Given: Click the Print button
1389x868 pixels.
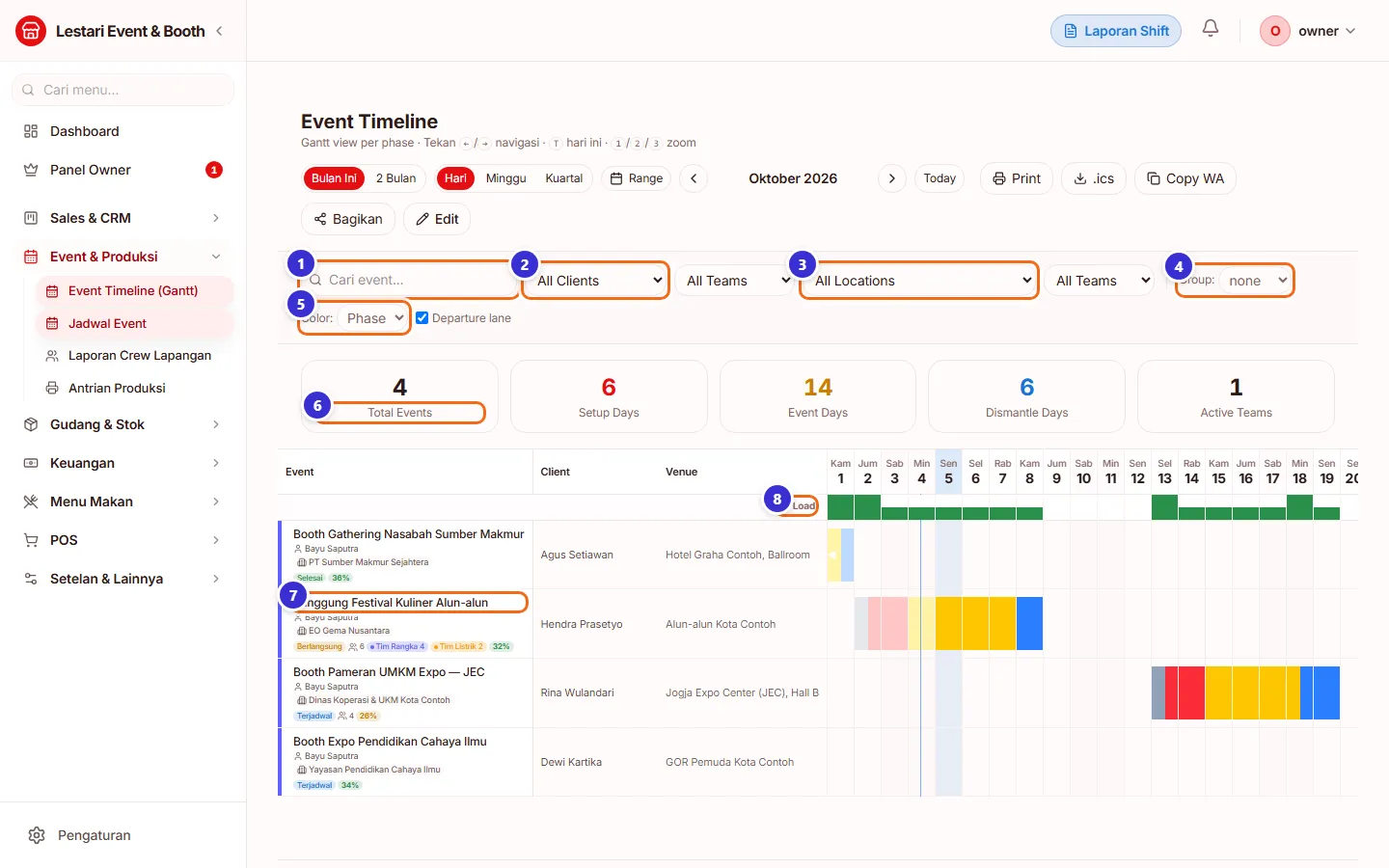Looking at the screenshot, I should [x=1017, y=178].
